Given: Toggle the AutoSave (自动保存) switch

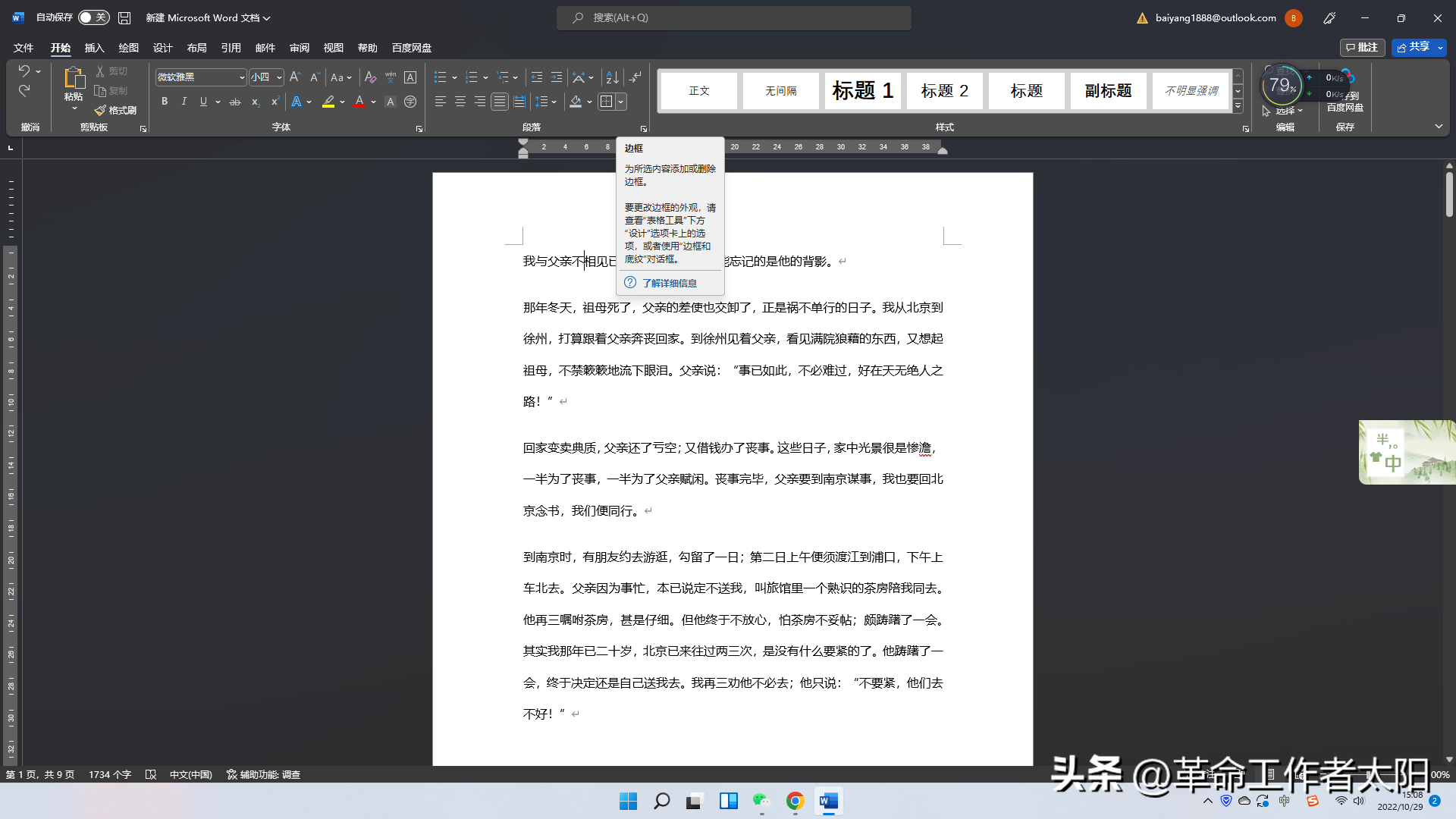Looking at the screenshot, I should 93,17.
